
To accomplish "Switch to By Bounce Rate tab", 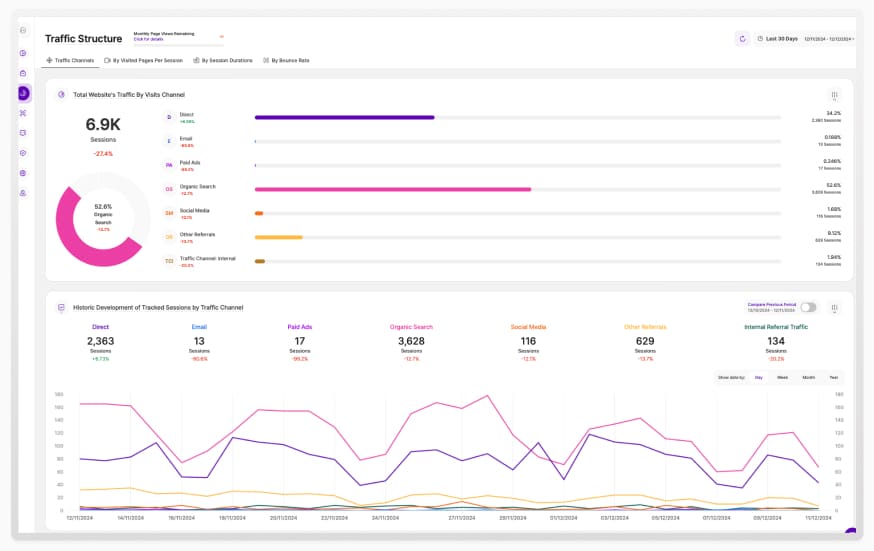I will [286, 60].
